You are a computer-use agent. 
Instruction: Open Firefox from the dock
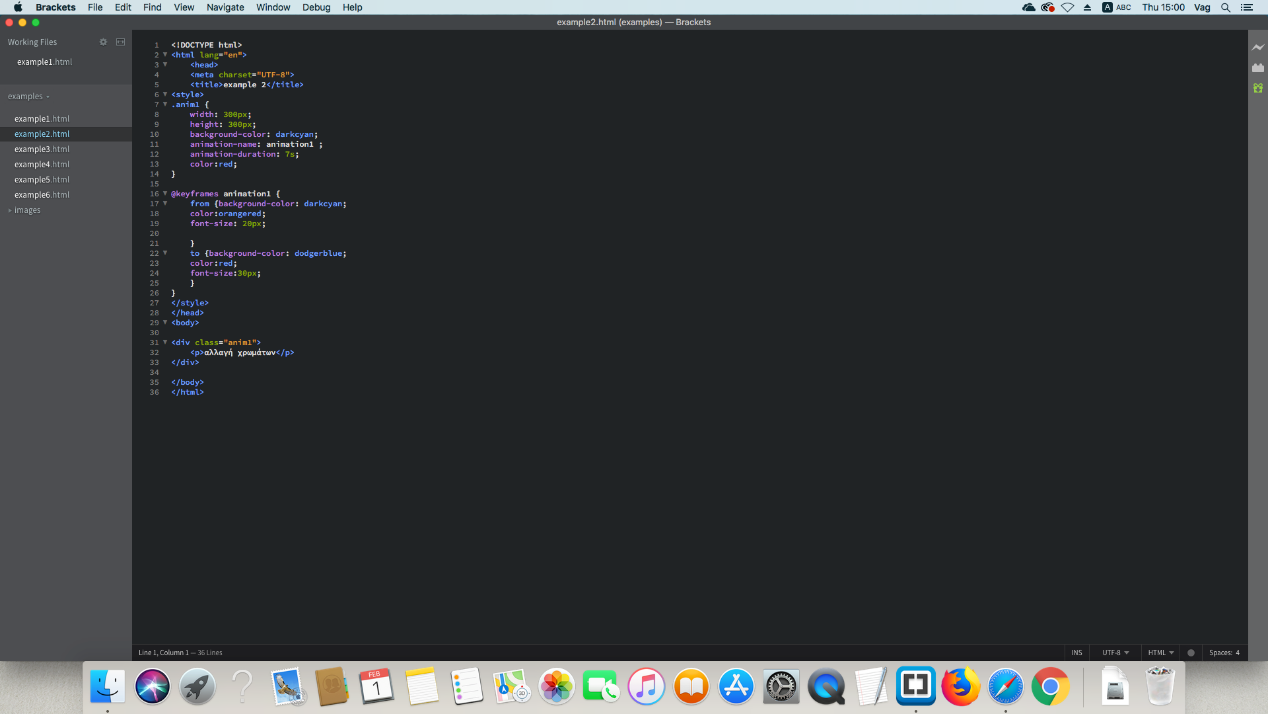click(960, 686)
